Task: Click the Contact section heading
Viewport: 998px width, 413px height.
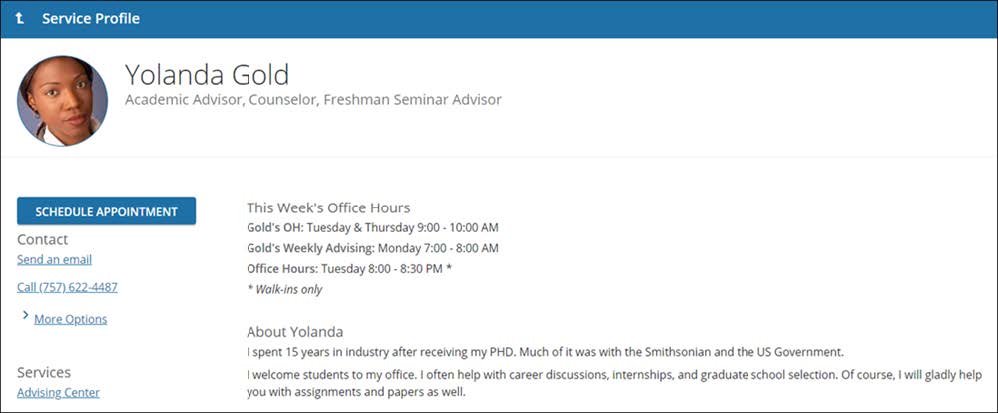Action: [42, 239]
